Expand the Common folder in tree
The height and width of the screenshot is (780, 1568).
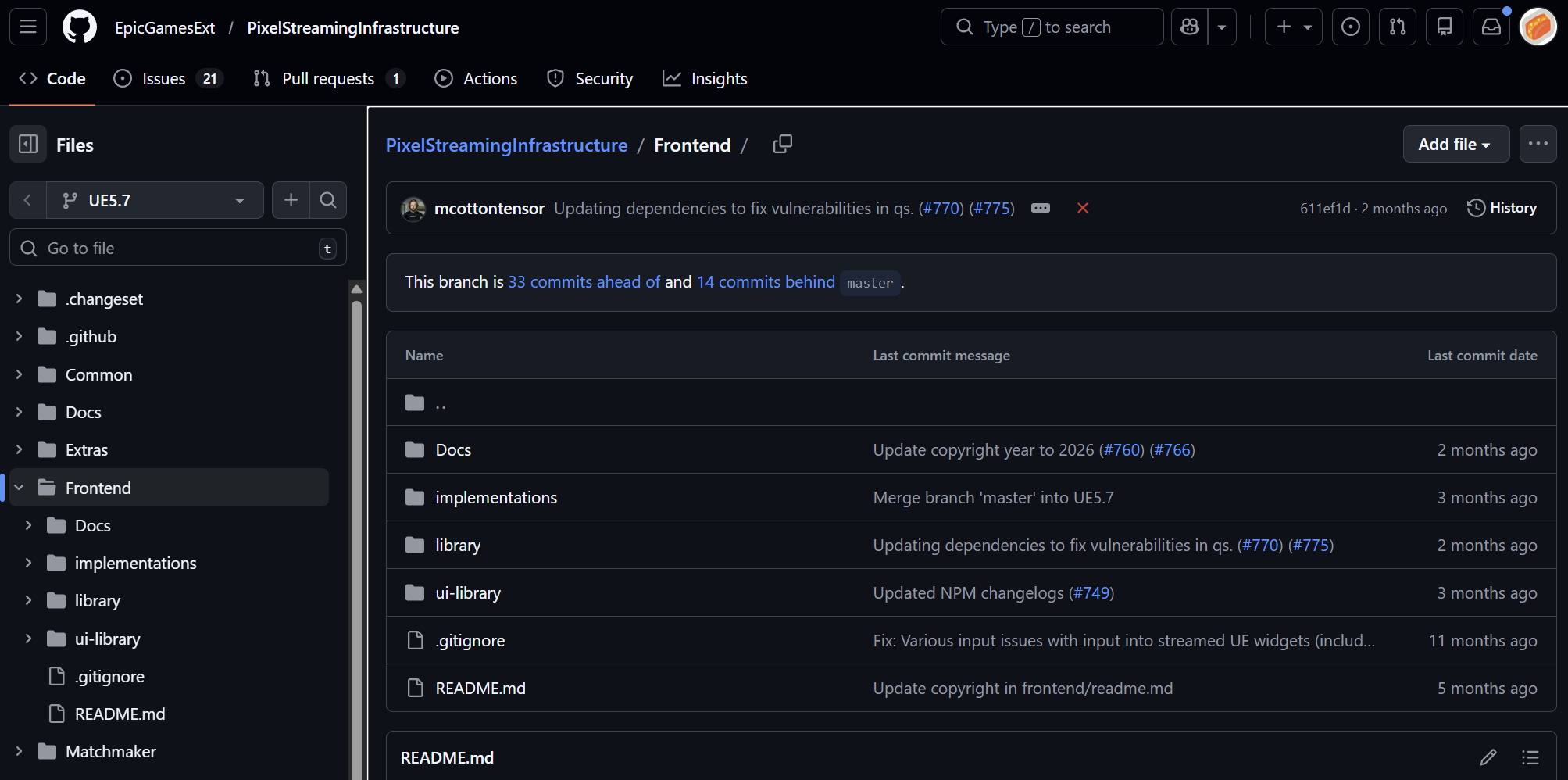[19, 374]
